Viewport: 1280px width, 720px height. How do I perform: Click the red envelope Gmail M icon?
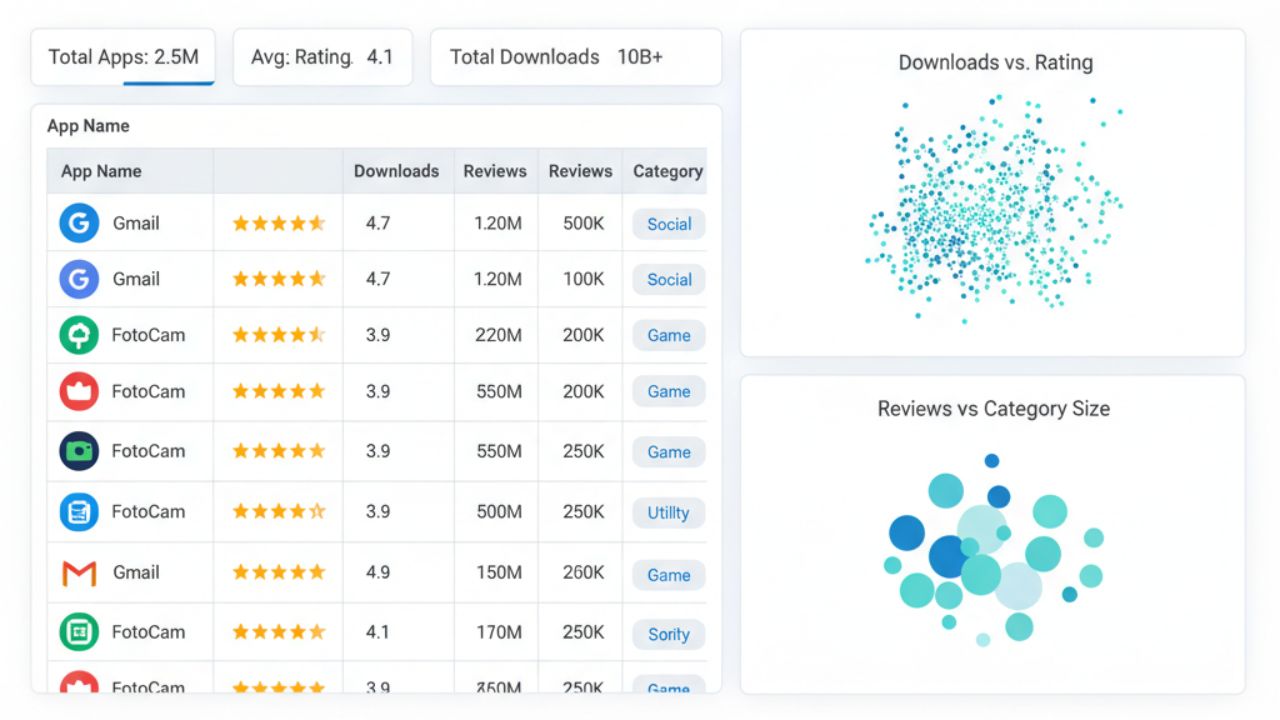79,573
